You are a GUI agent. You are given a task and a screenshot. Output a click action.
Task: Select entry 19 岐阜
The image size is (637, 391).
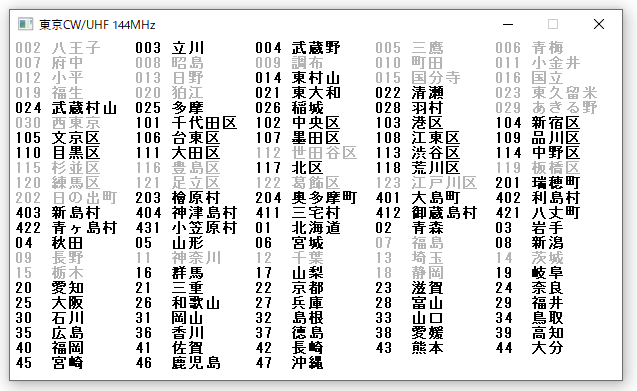pyautogui.click(x=529, y=274)
